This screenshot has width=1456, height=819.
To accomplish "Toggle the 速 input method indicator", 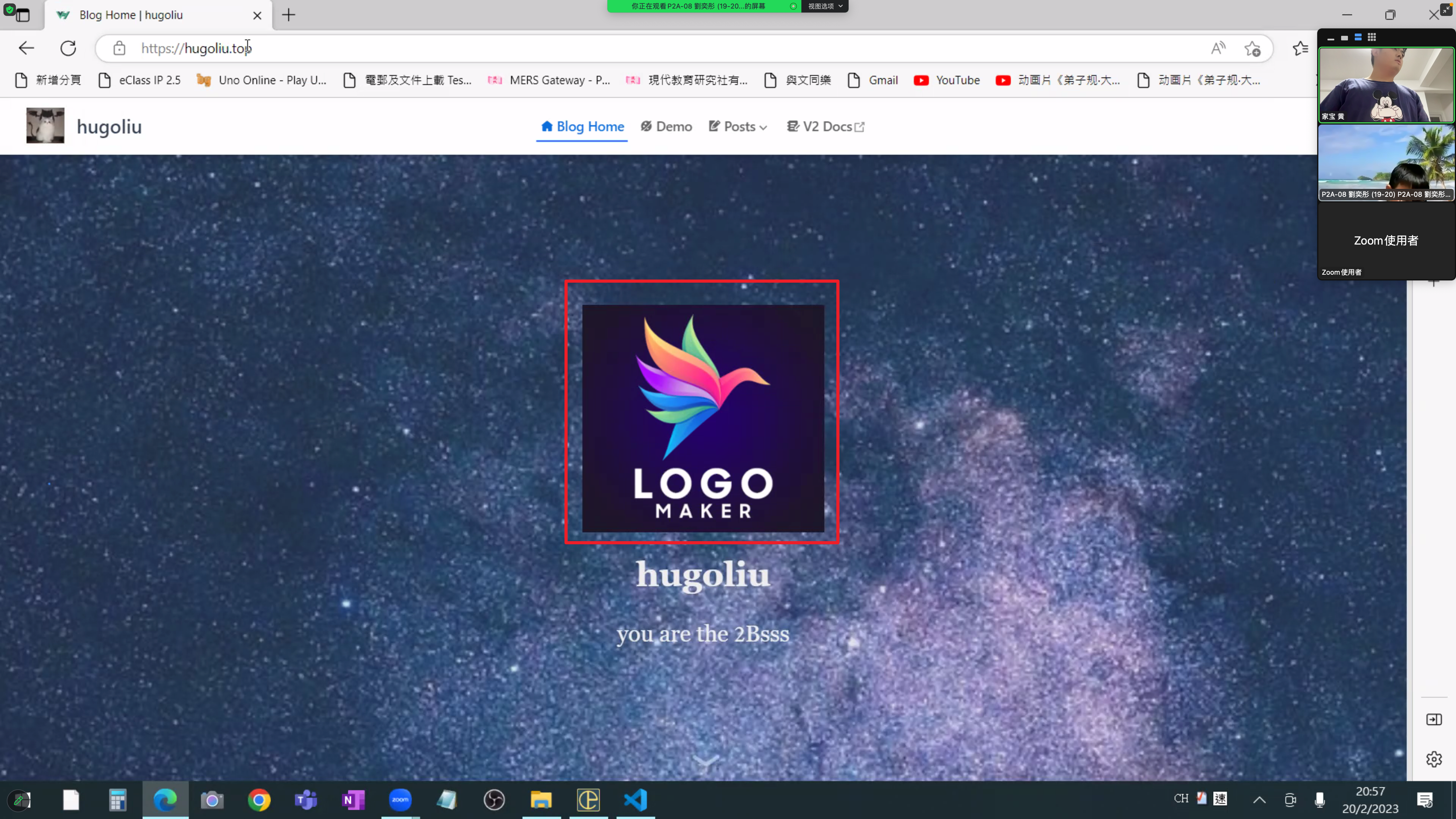I will point(1220,799).
